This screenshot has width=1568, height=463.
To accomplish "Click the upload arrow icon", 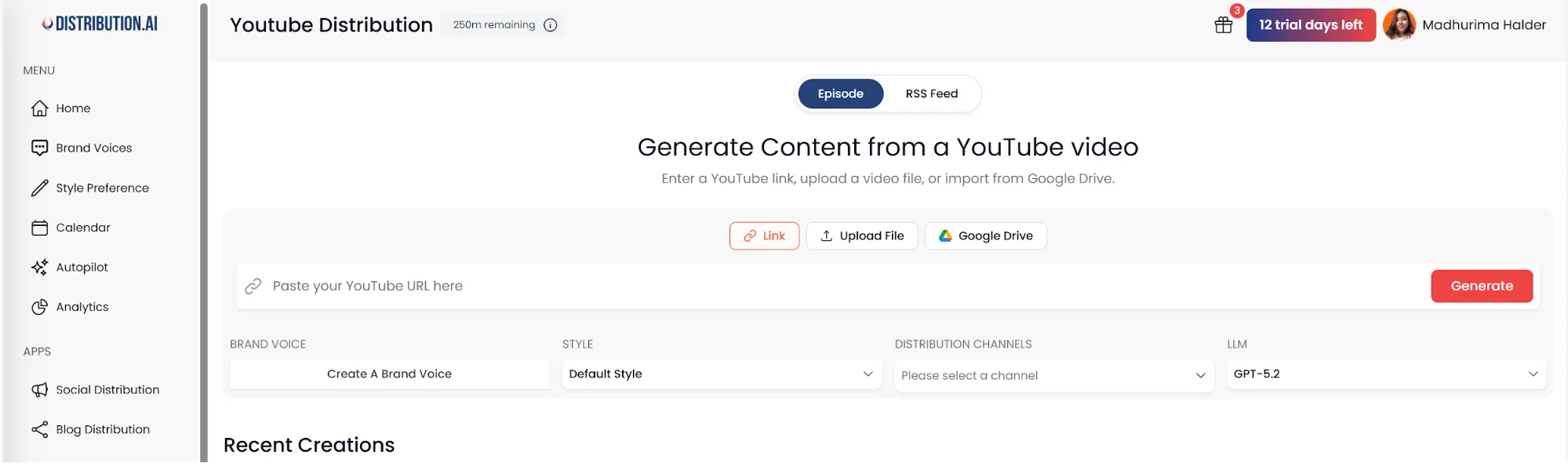I will (826, 235).
